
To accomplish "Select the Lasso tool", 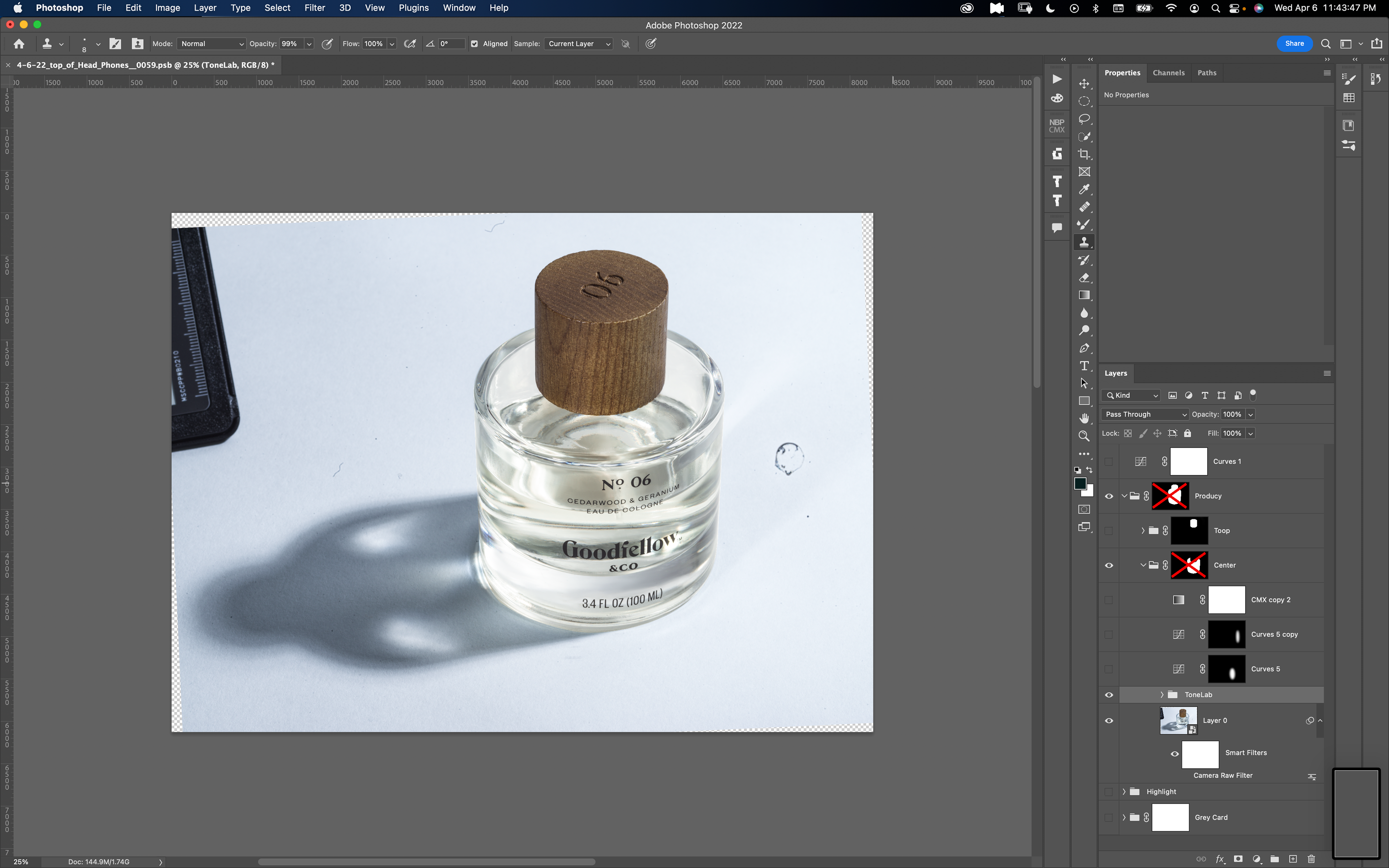I will click(1084, 119).
